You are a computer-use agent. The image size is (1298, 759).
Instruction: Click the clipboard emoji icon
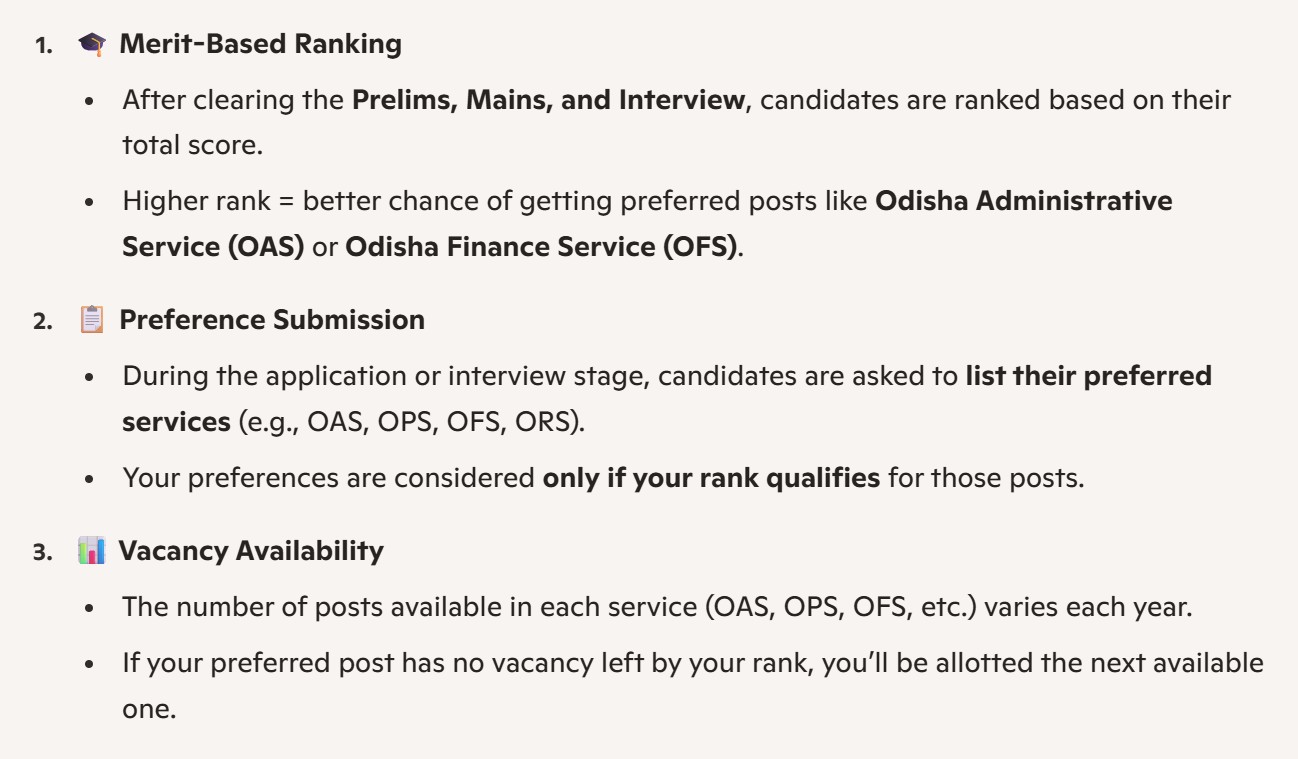(92, 320)
